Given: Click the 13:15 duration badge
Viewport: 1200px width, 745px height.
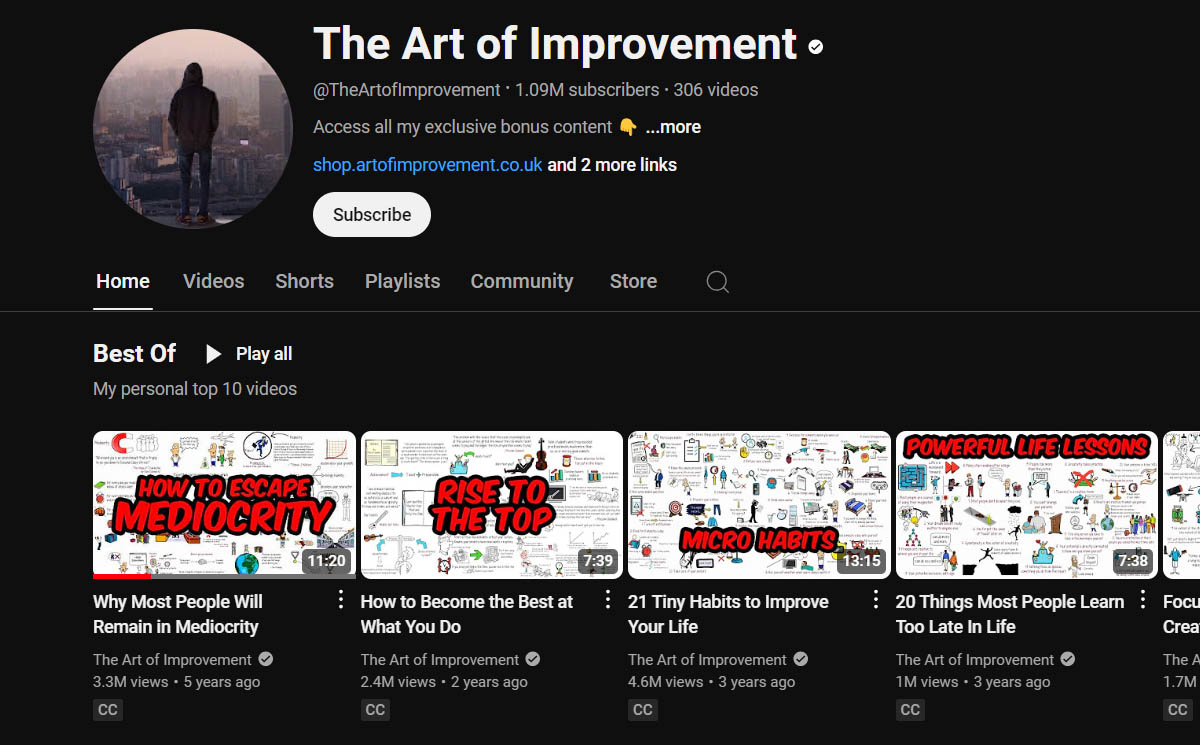Looking at the screenshot, I should pos(861,560).
